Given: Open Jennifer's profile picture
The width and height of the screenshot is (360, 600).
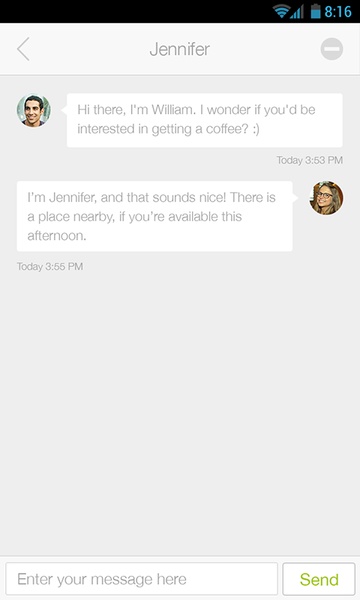Looking at the screenshot, I should (326, 198).
